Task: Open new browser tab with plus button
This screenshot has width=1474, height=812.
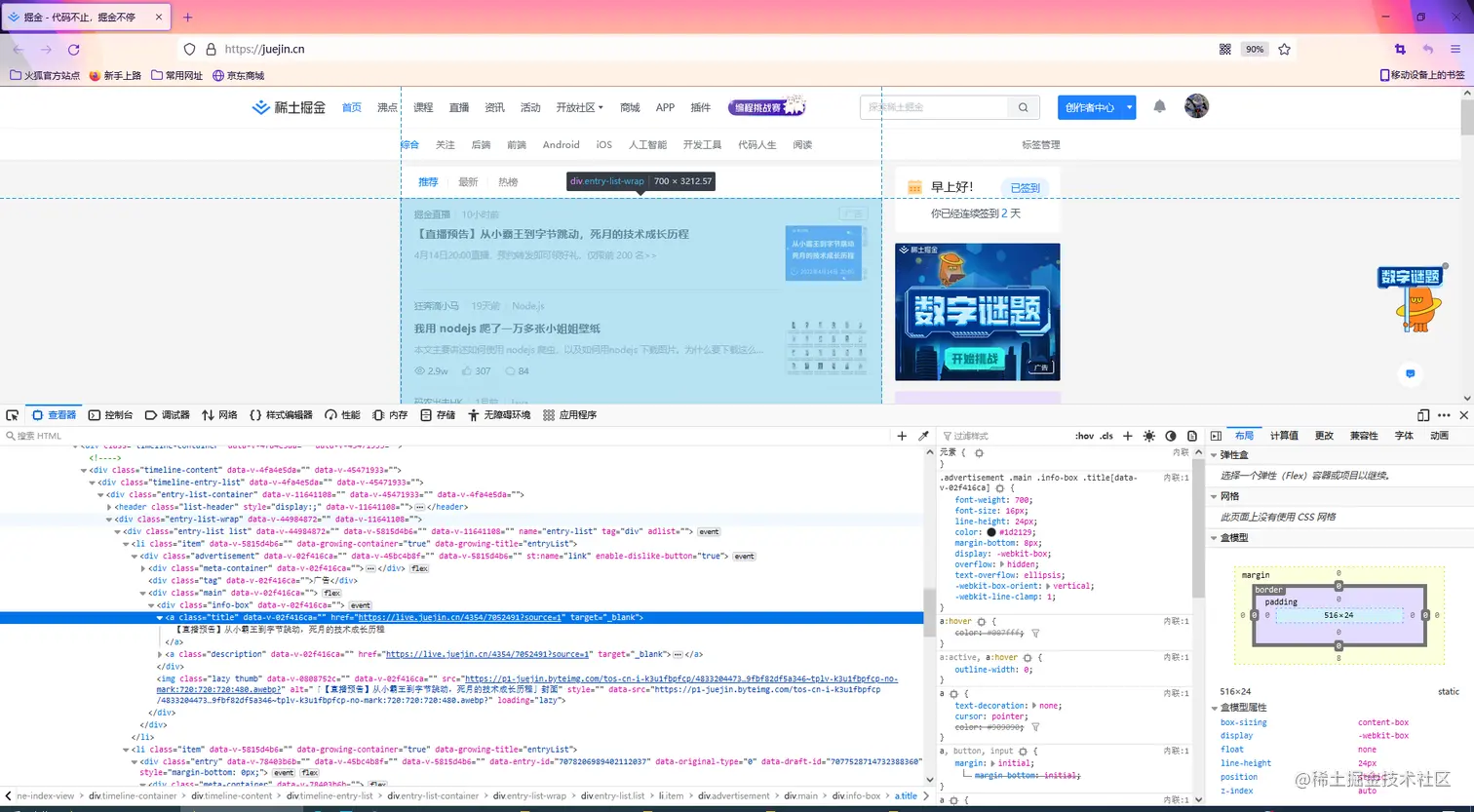Action: pyautogui.click(x=188, y=18)
